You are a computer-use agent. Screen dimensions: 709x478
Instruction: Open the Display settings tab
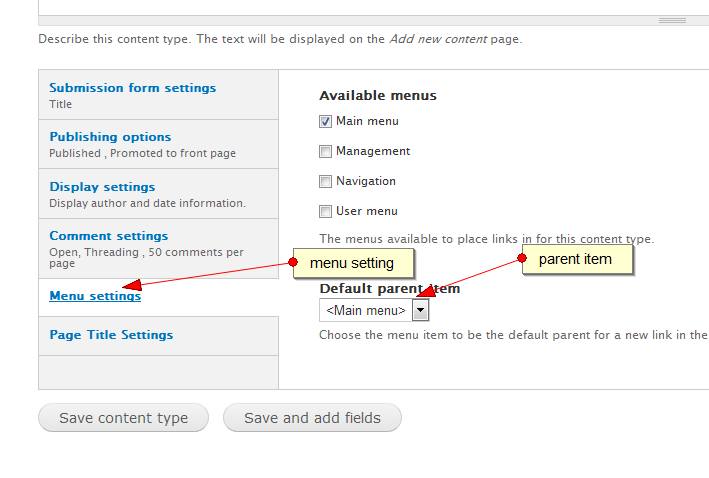pyautogui.click(x=102, y=187)
